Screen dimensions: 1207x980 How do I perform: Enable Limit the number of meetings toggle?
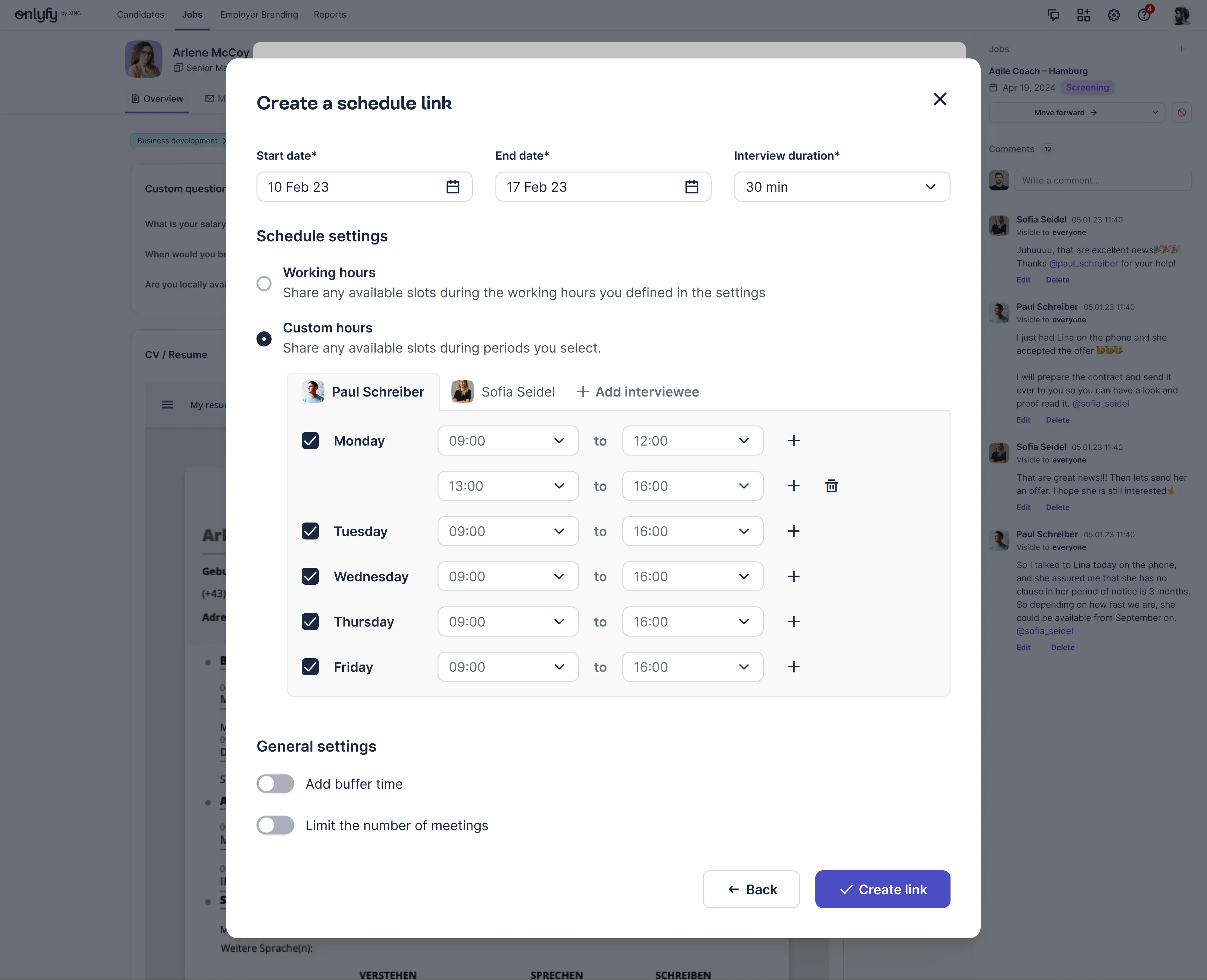click(275, 825)
